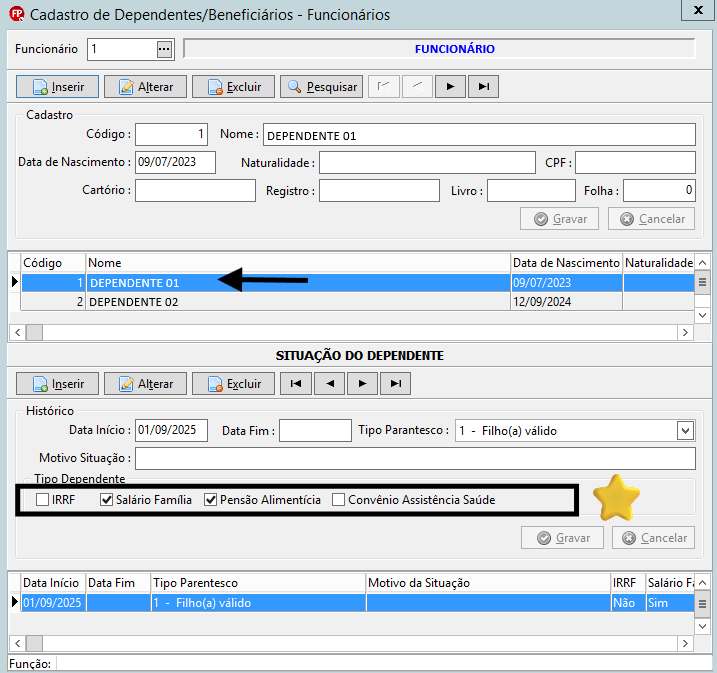Click right arrow of histórico grid horizontal scrollbar
This screenshot has height=673, width=717.
coord(685,643)
